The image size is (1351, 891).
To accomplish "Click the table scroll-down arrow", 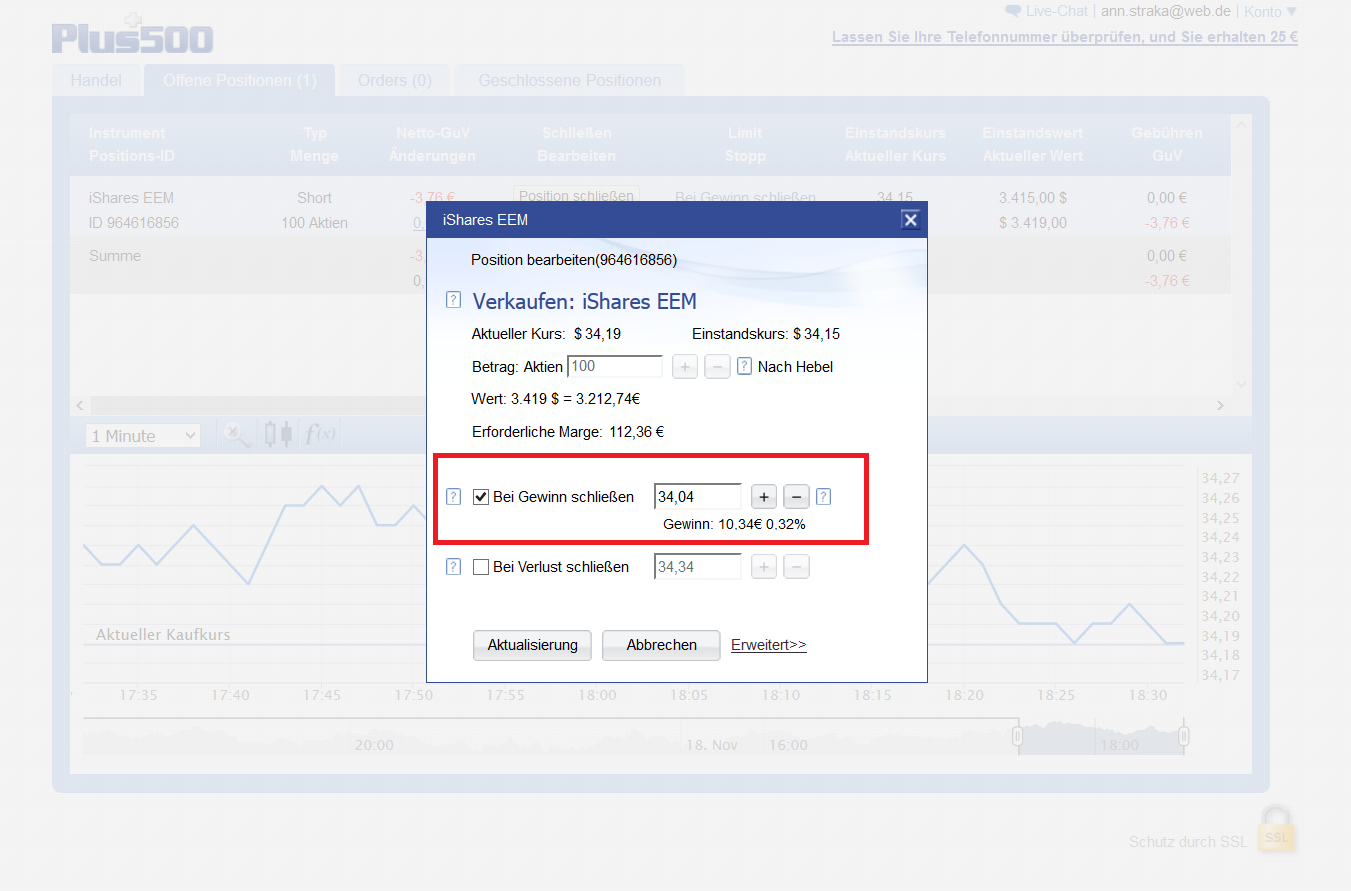I will 1241,384.
